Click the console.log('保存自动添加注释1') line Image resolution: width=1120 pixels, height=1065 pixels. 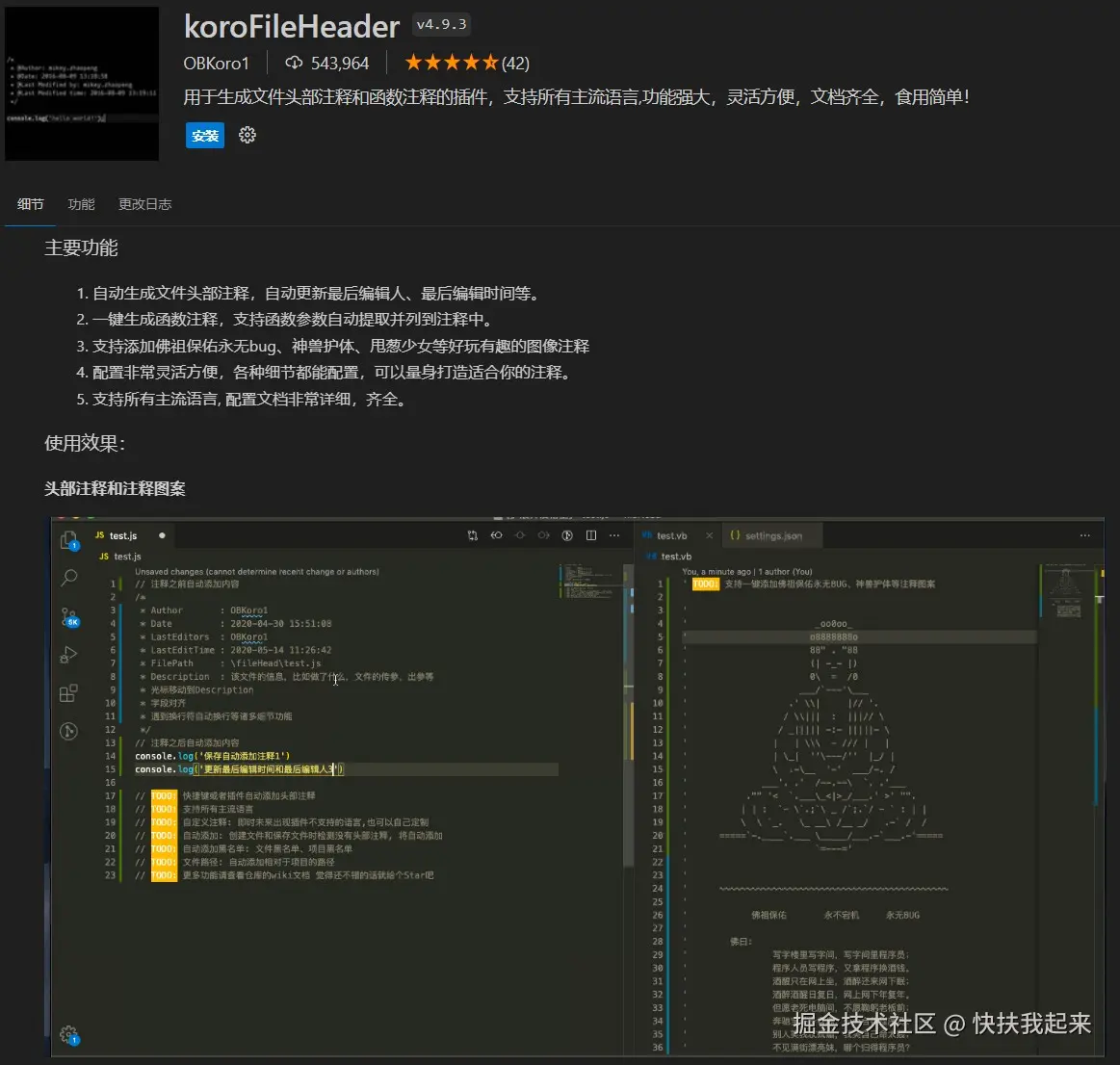click(212, 756)
